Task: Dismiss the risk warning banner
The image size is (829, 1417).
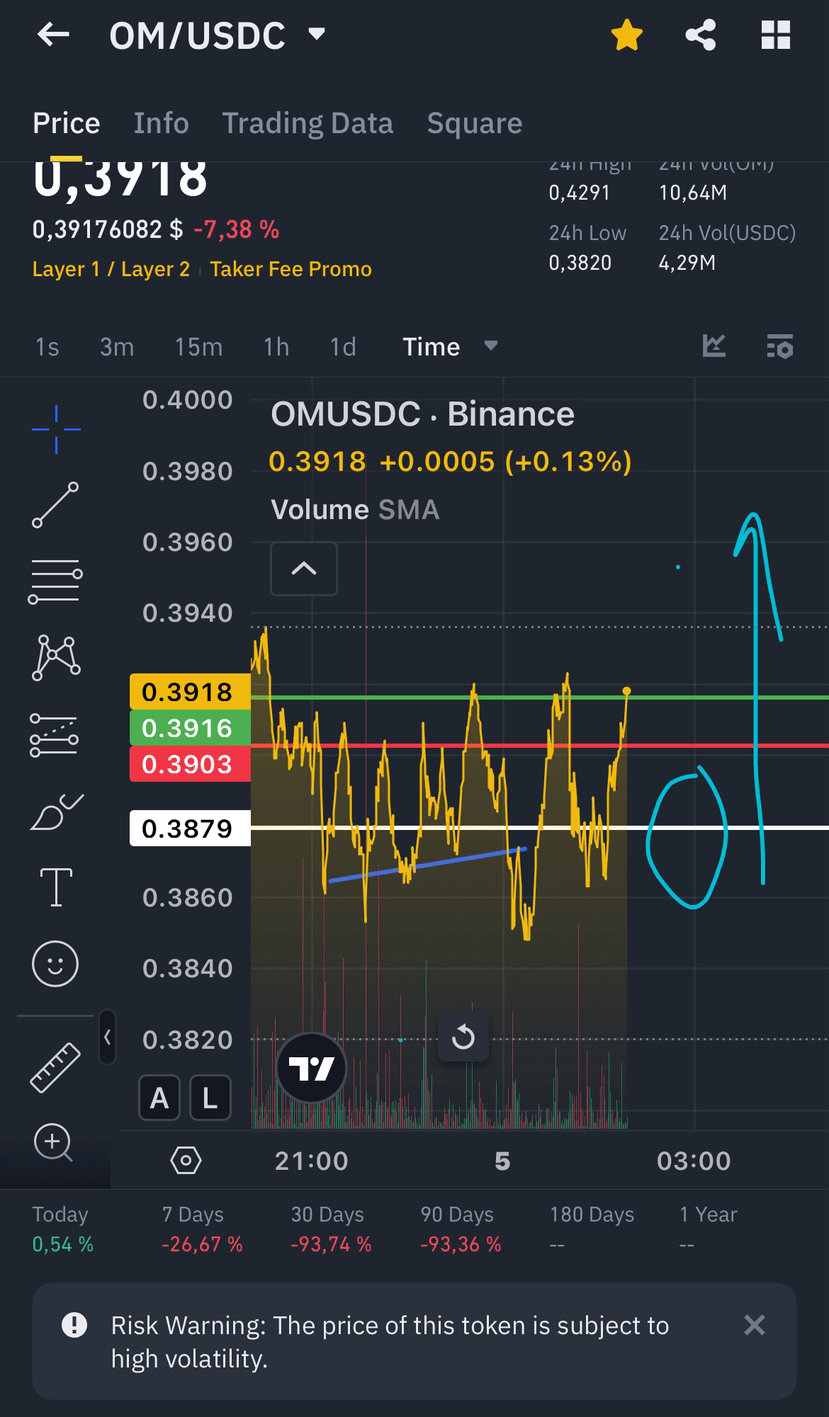Action: (754, 1325)
